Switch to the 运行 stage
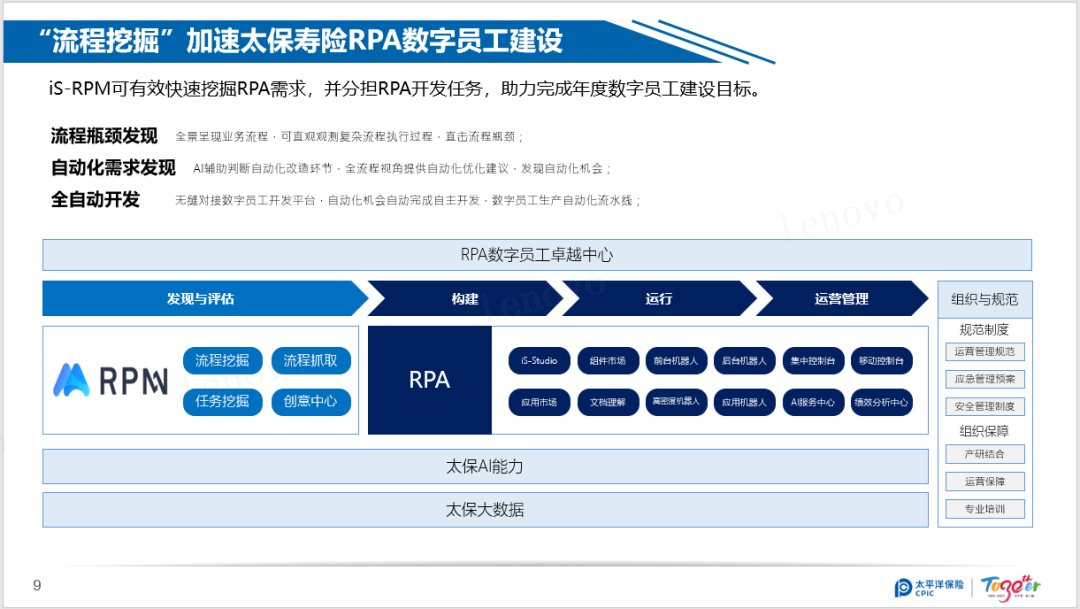Image resolution: width=1080 pixels, height=609 pixels. [660, 298]
